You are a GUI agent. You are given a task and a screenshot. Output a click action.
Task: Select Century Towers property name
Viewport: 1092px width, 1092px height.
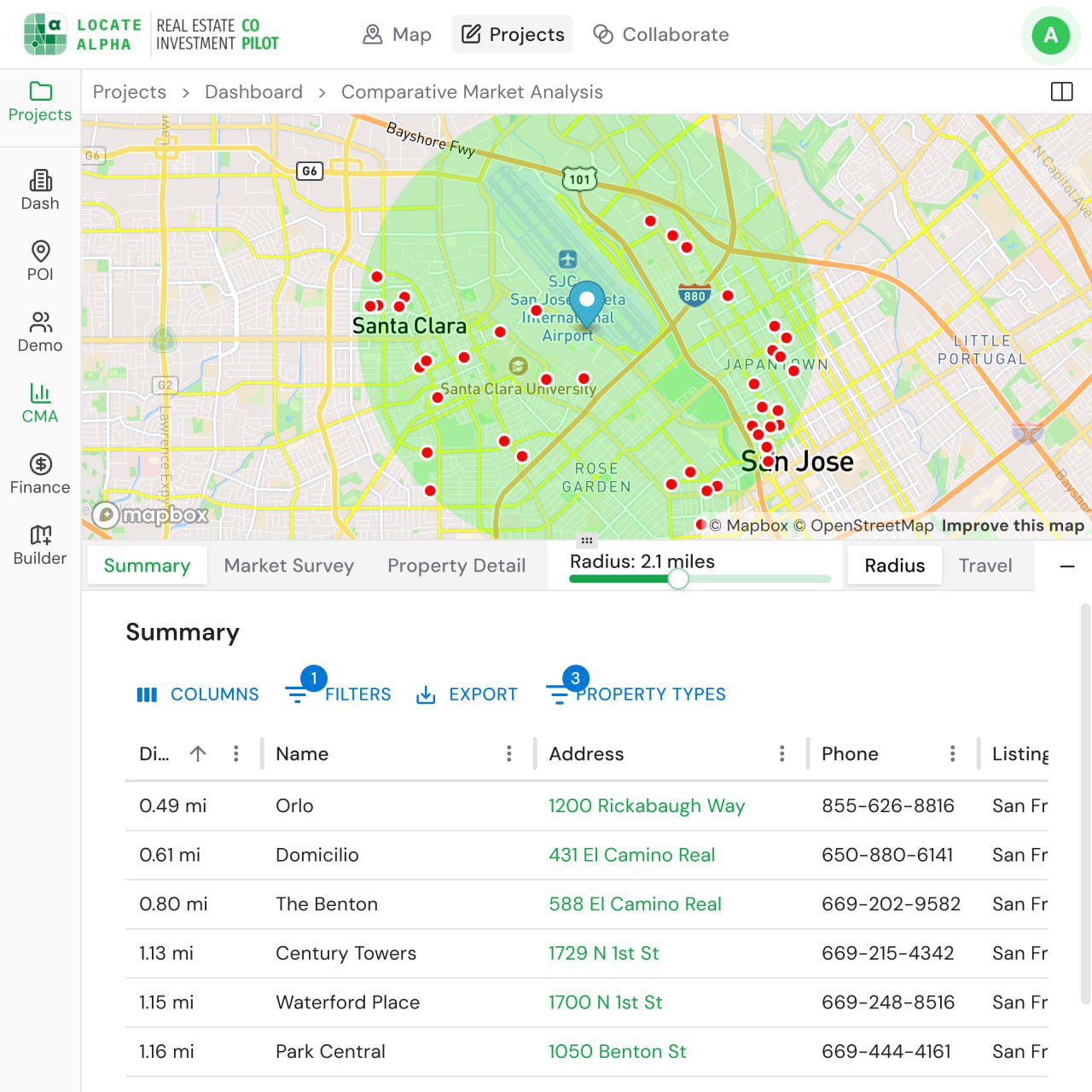point(346,953)
